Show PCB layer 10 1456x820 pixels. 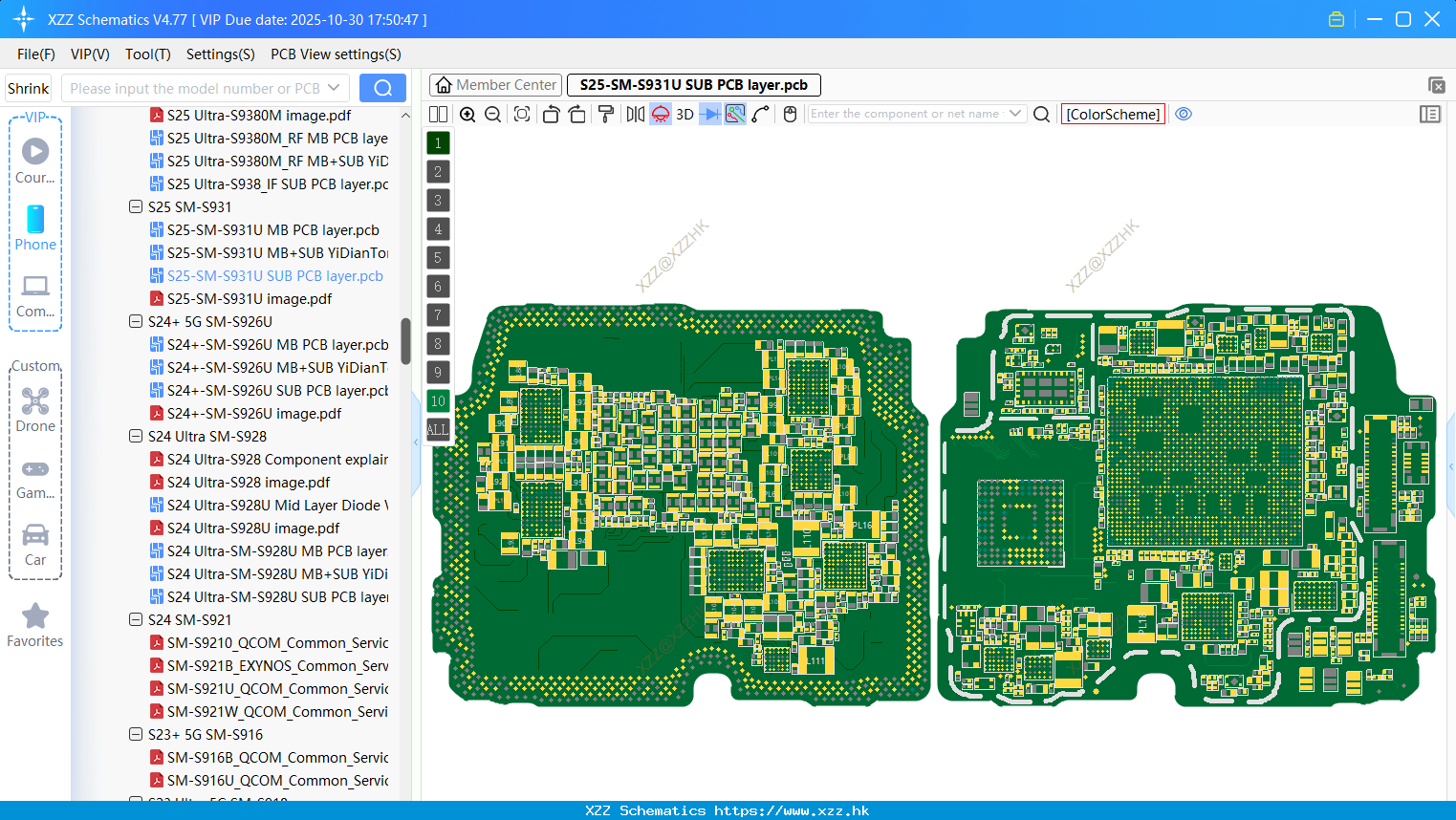[438, 400]
